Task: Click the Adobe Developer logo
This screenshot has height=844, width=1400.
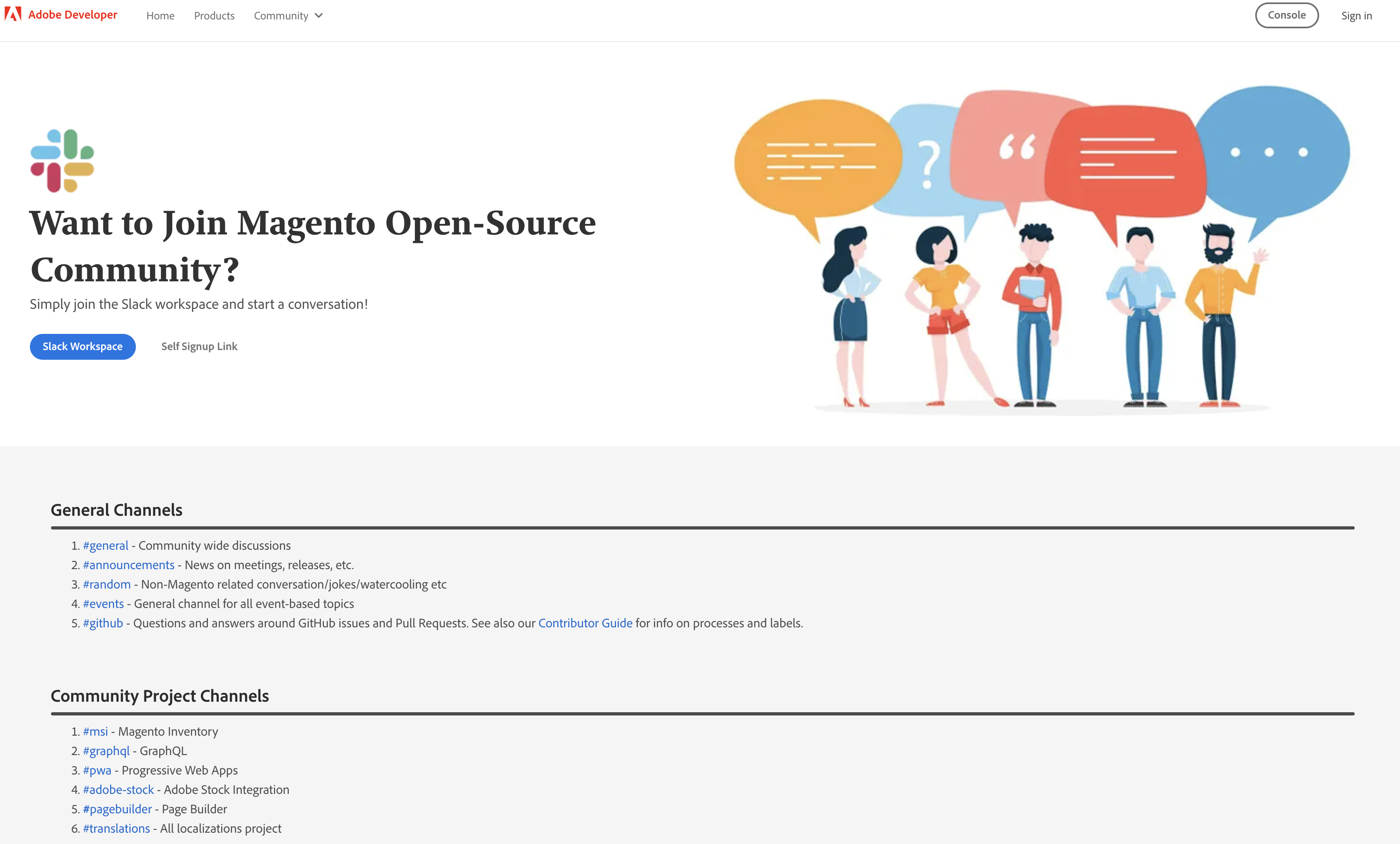Action: click(x=61, y=15)
